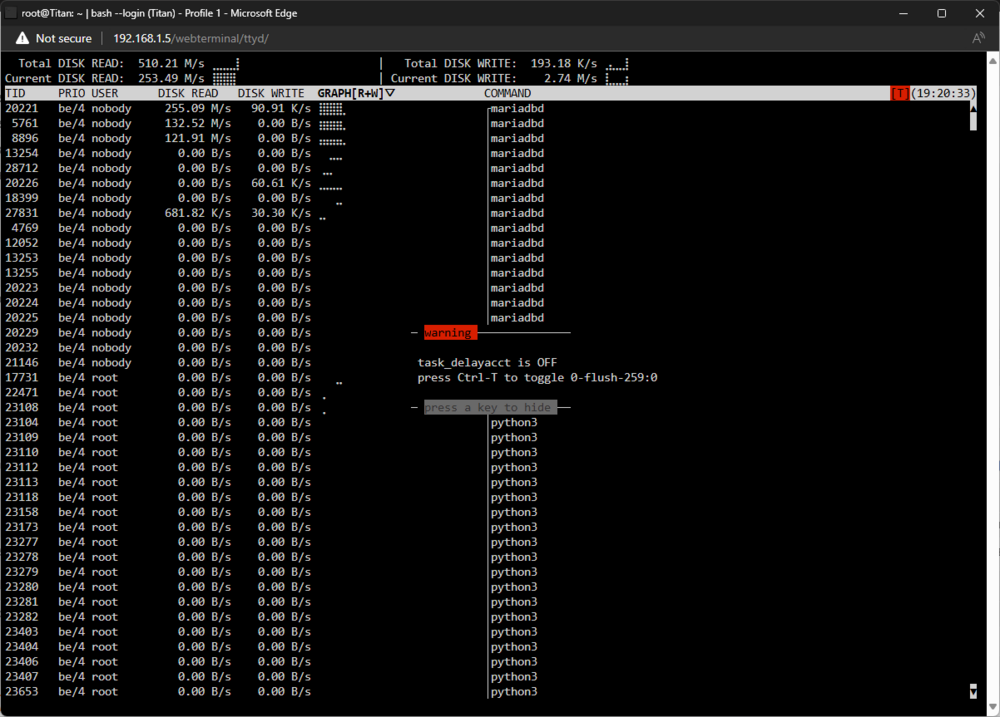Click 30.30 K/s disk write value
The image size is (1000, 717).
tap(281, 213)
